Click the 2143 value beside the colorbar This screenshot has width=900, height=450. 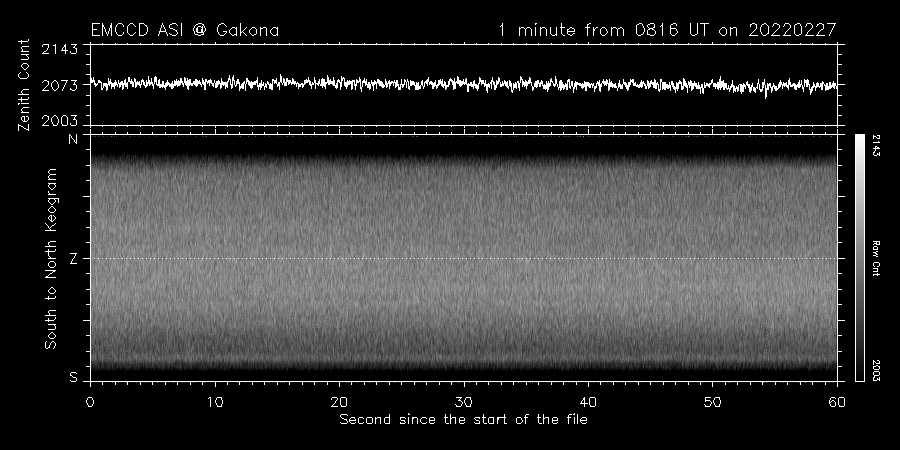pyautogui.click(x=875, y=146)
